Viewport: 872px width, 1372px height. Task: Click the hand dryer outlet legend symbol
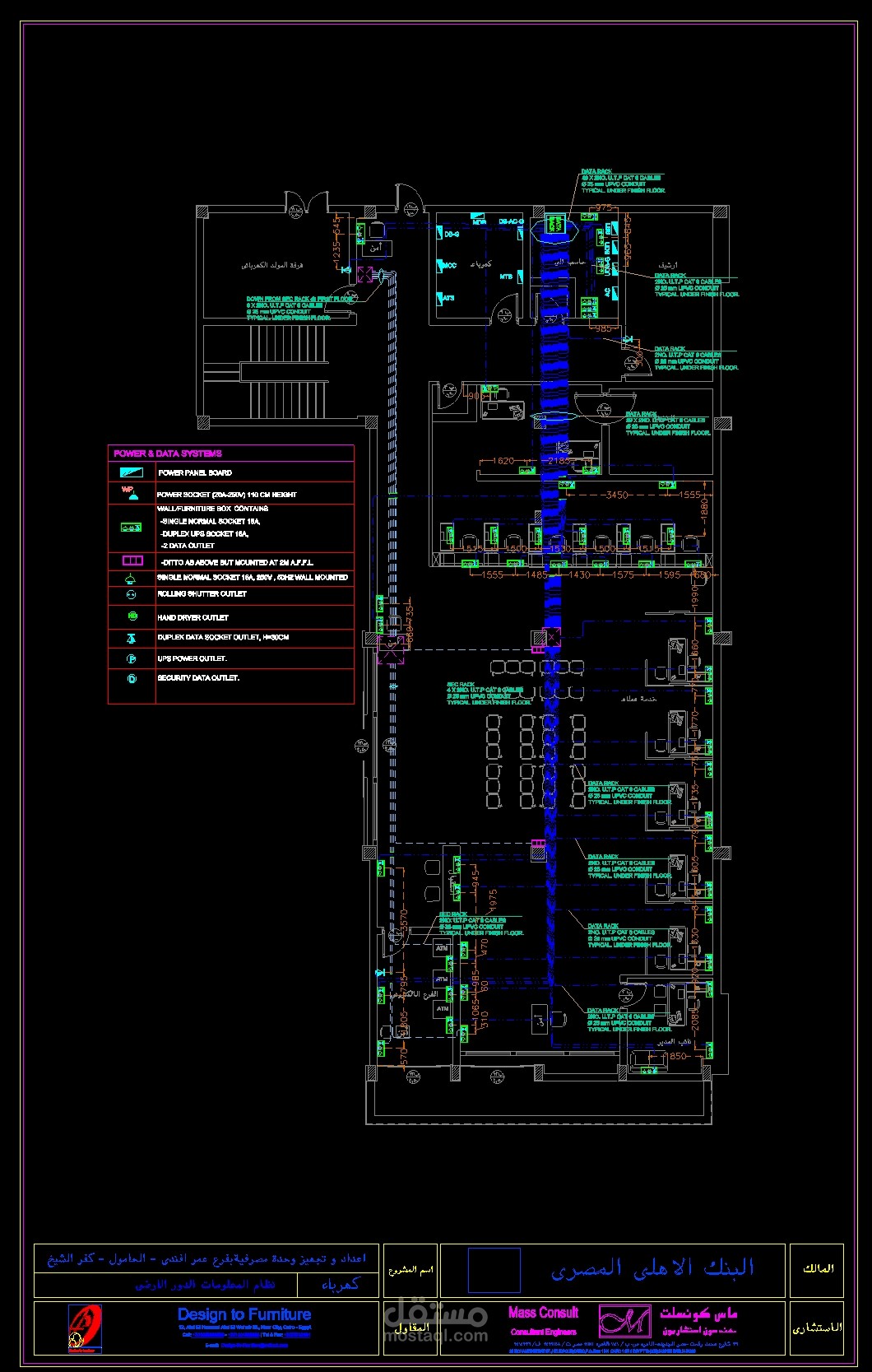click(132, 616)
